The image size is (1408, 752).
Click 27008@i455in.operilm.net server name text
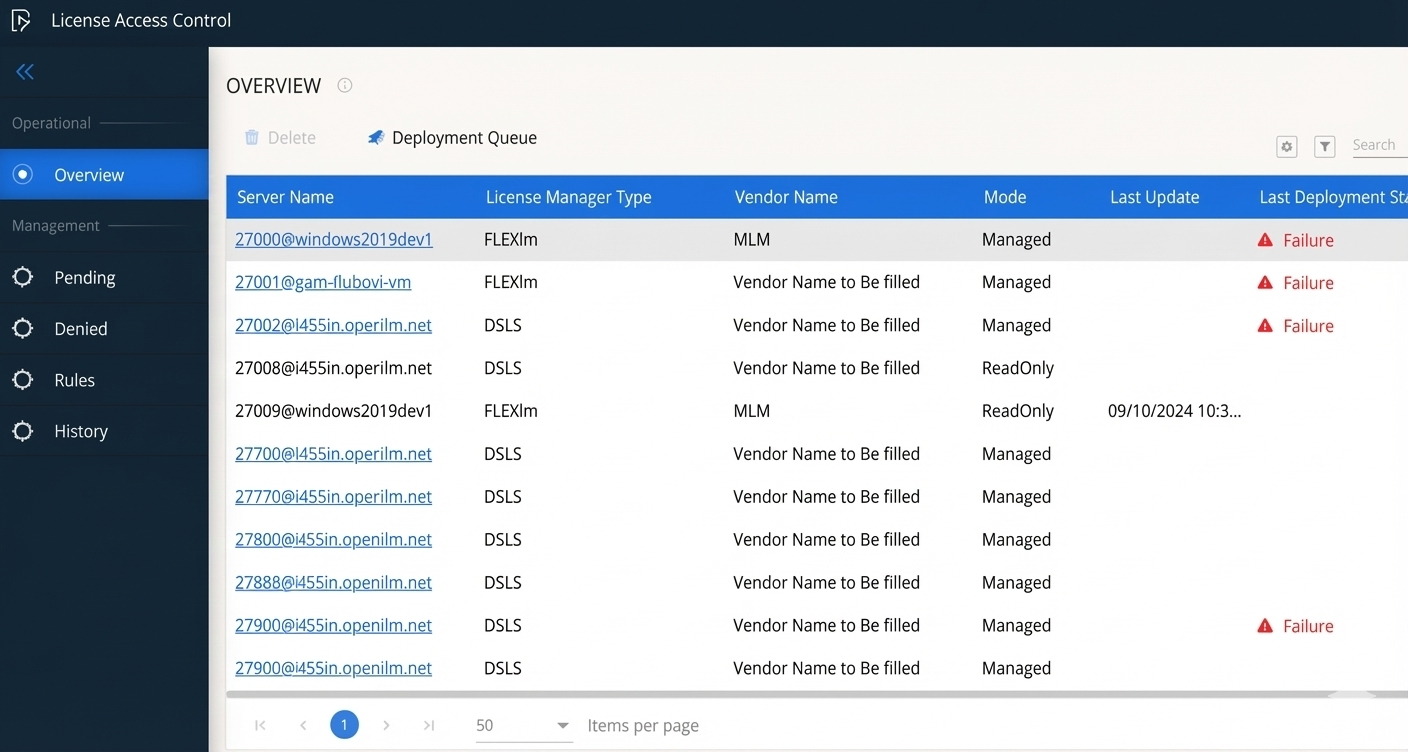pos(334,368)
